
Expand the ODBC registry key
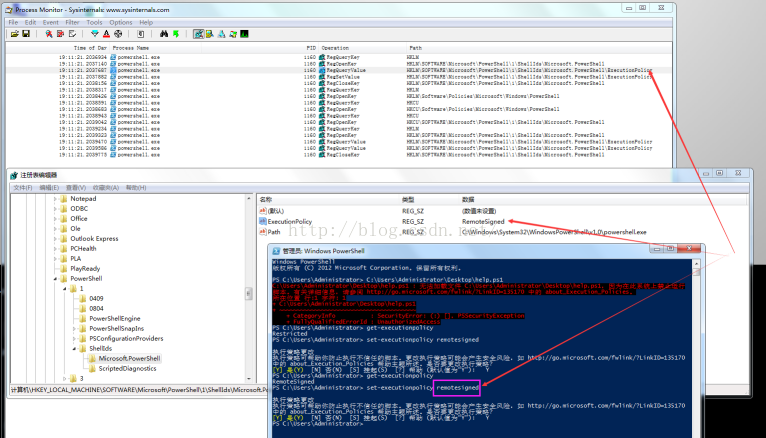[55, 209]
